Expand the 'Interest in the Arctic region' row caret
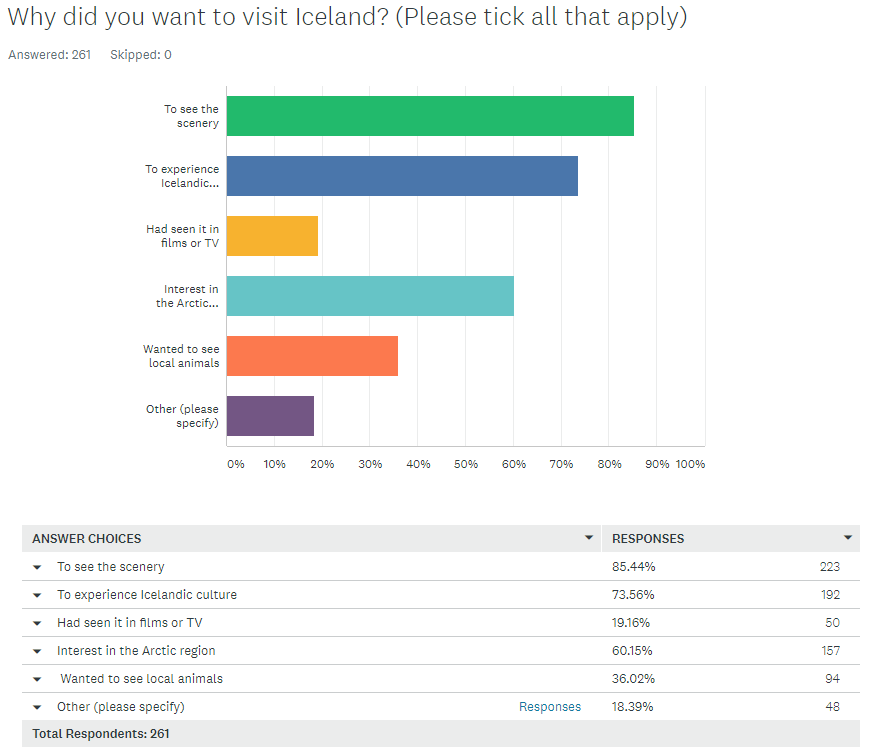 pos(37,650)
